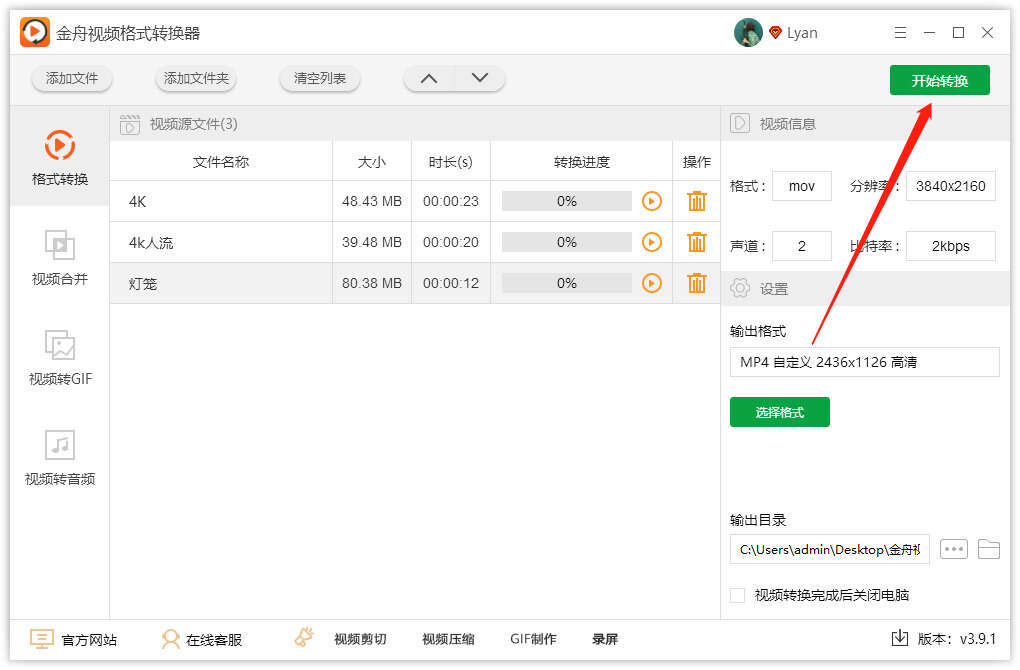
Task: Click the 添加文件 button
Action: pyautogui.click(x=72, y=79)
